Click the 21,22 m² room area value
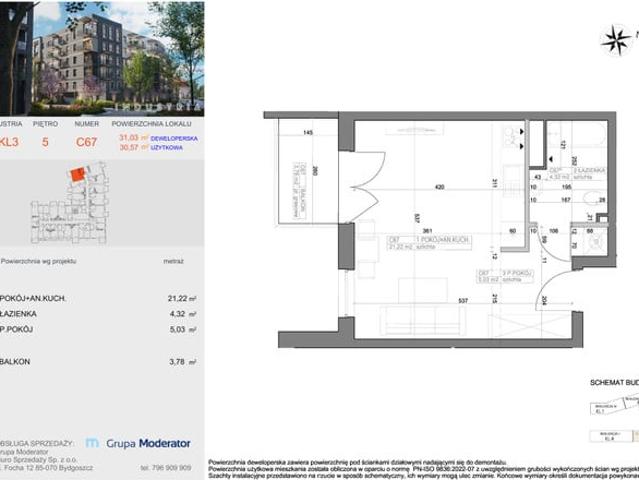This screenshot has width=639, height=480. tap(182, 298)
